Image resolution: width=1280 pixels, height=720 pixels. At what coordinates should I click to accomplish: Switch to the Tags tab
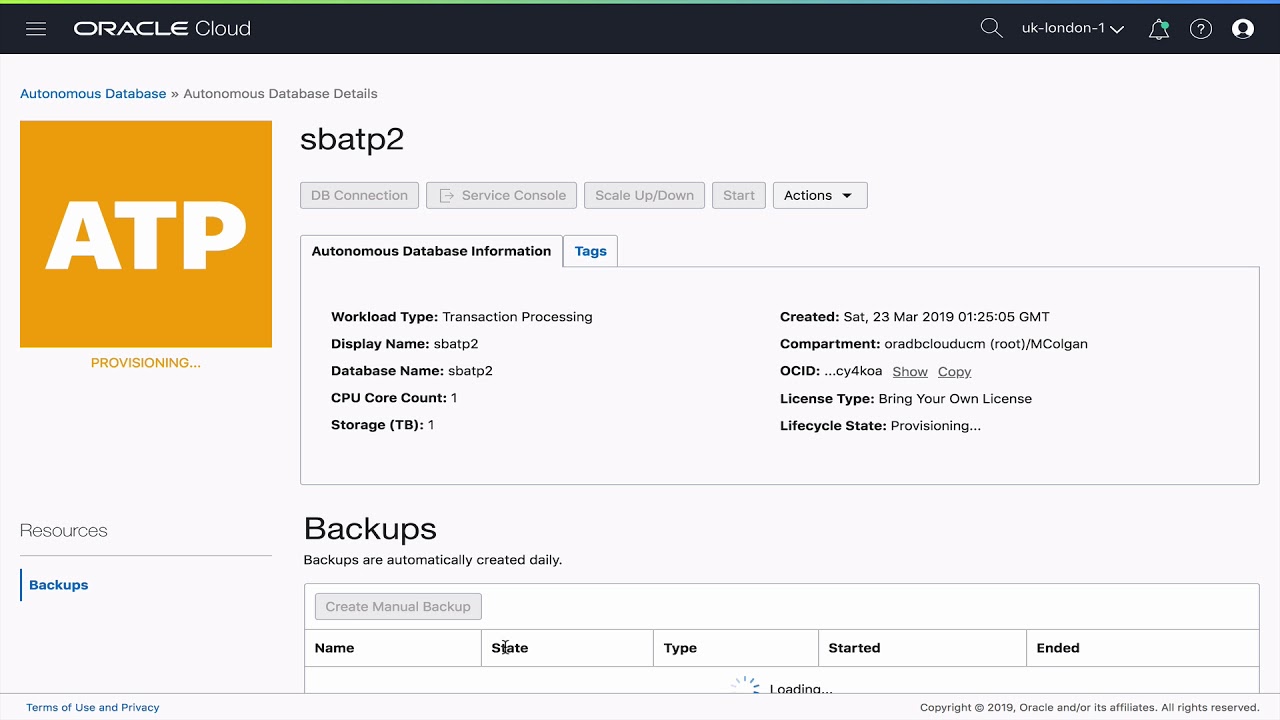click(x=590, y=251)
